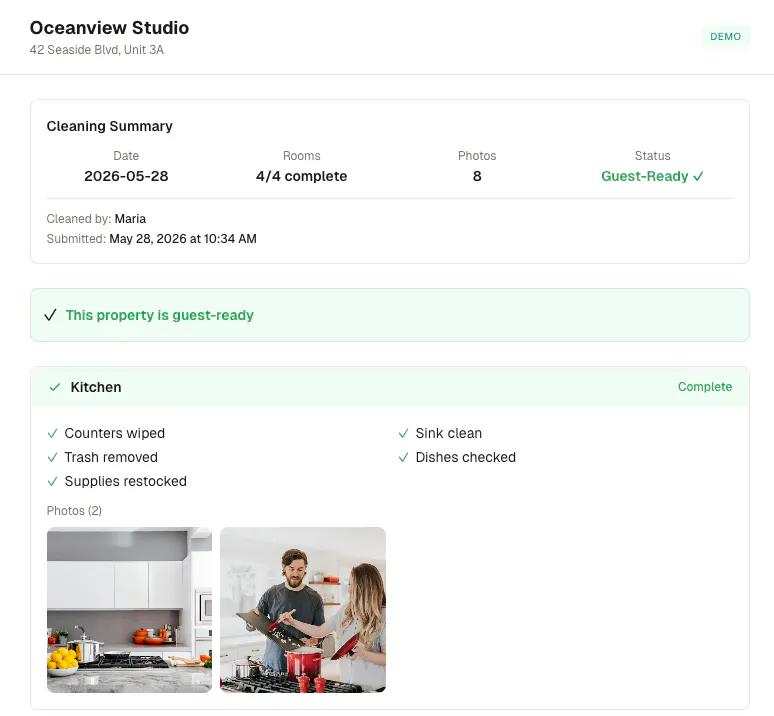Screen dimensions: 774x716
Task: Click the 4/4 complete rooms value
Action: 302,176
